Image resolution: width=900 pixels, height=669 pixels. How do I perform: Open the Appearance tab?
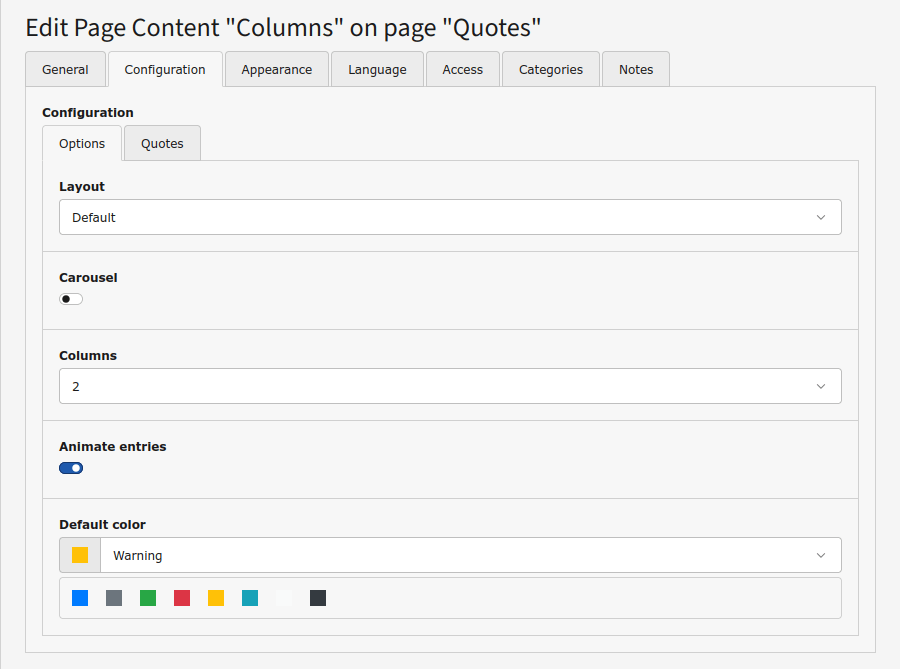pyautogui.click(x=277, y=70)
